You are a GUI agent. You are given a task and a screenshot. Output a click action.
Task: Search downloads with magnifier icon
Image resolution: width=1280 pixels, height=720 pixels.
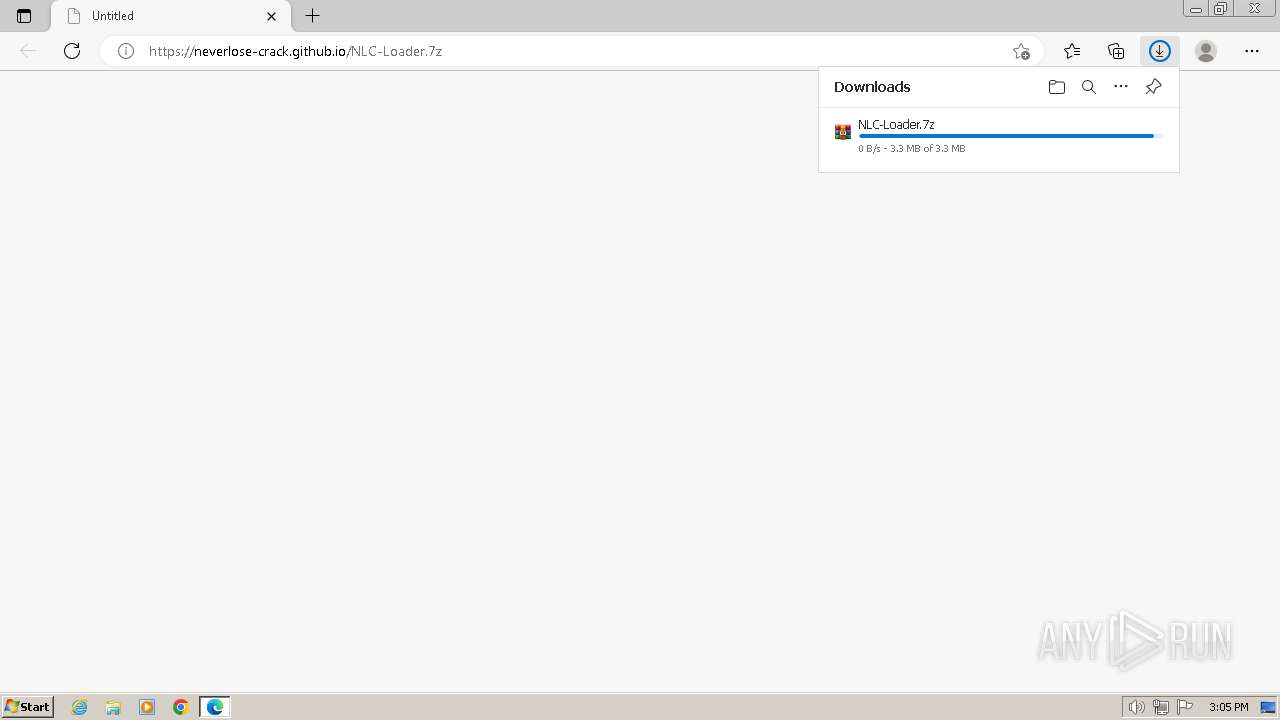tap(1089, 87)
